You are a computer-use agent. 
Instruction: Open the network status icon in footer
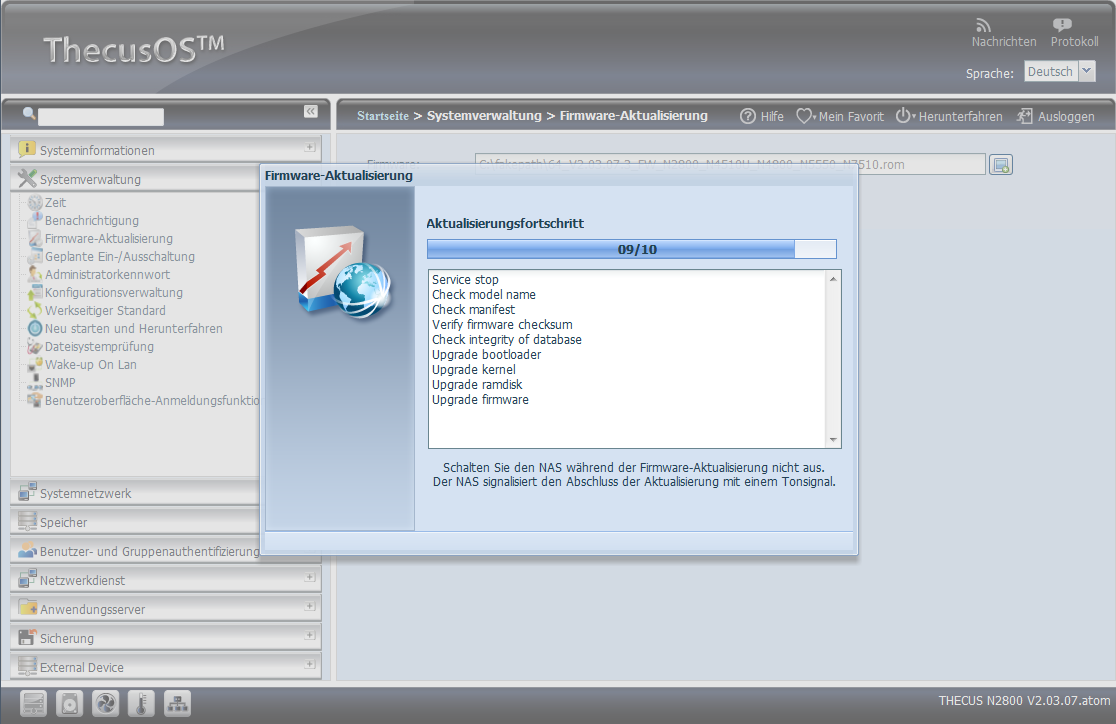pos(177,703)
